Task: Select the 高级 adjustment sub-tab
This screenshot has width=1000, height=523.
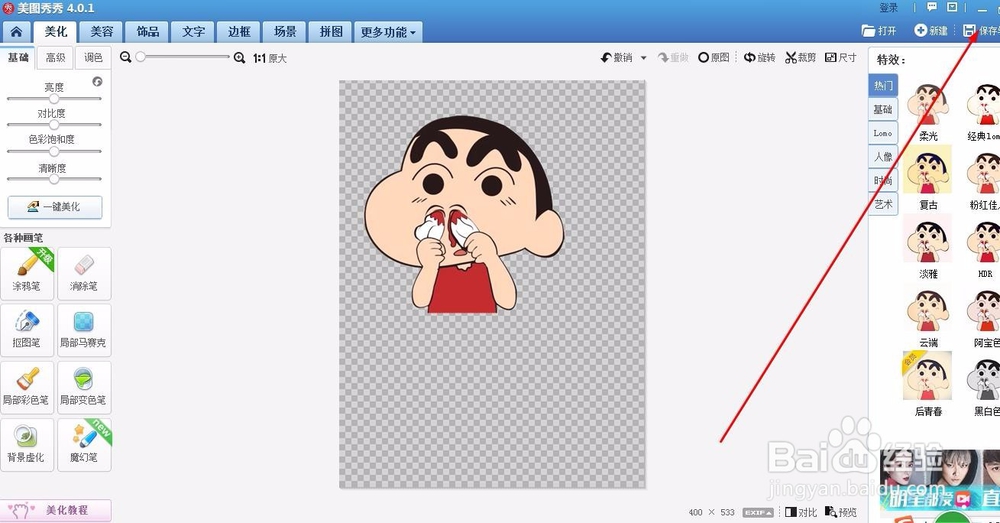Action: tap(55, 57)
